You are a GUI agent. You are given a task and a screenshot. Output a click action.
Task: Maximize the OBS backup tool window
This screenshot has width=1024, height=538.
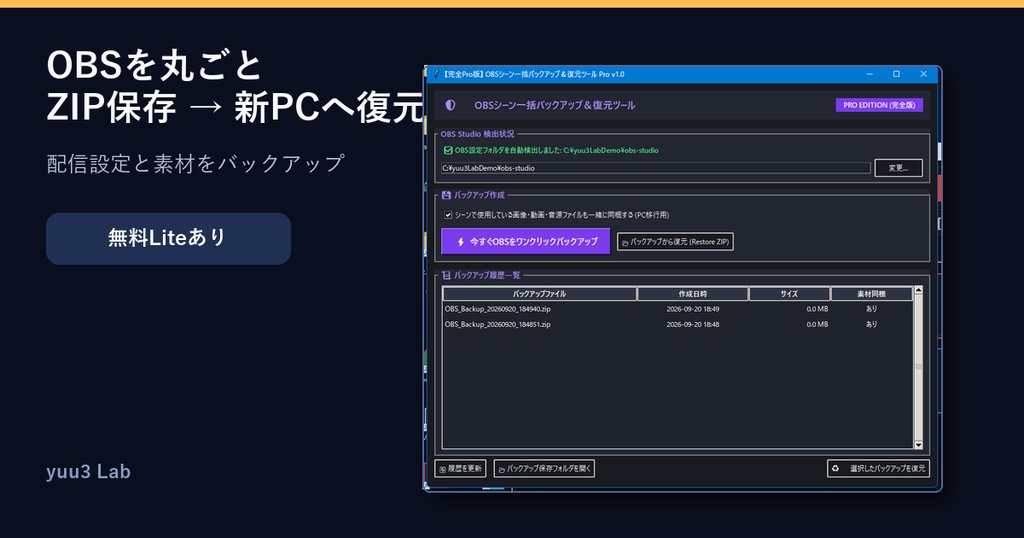tap(897, 74)
